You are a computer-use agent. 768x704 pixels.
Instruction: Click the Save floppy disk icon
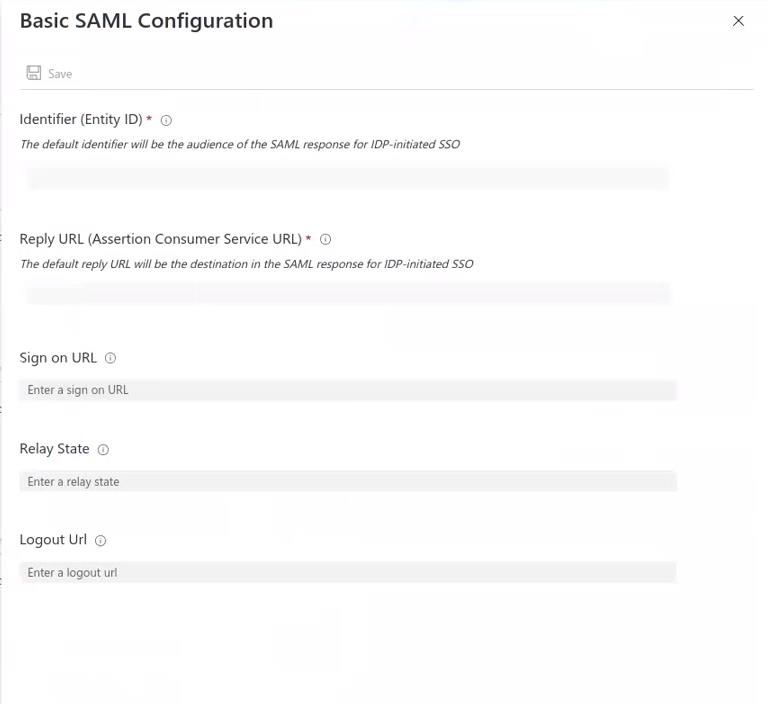(34, 73)
